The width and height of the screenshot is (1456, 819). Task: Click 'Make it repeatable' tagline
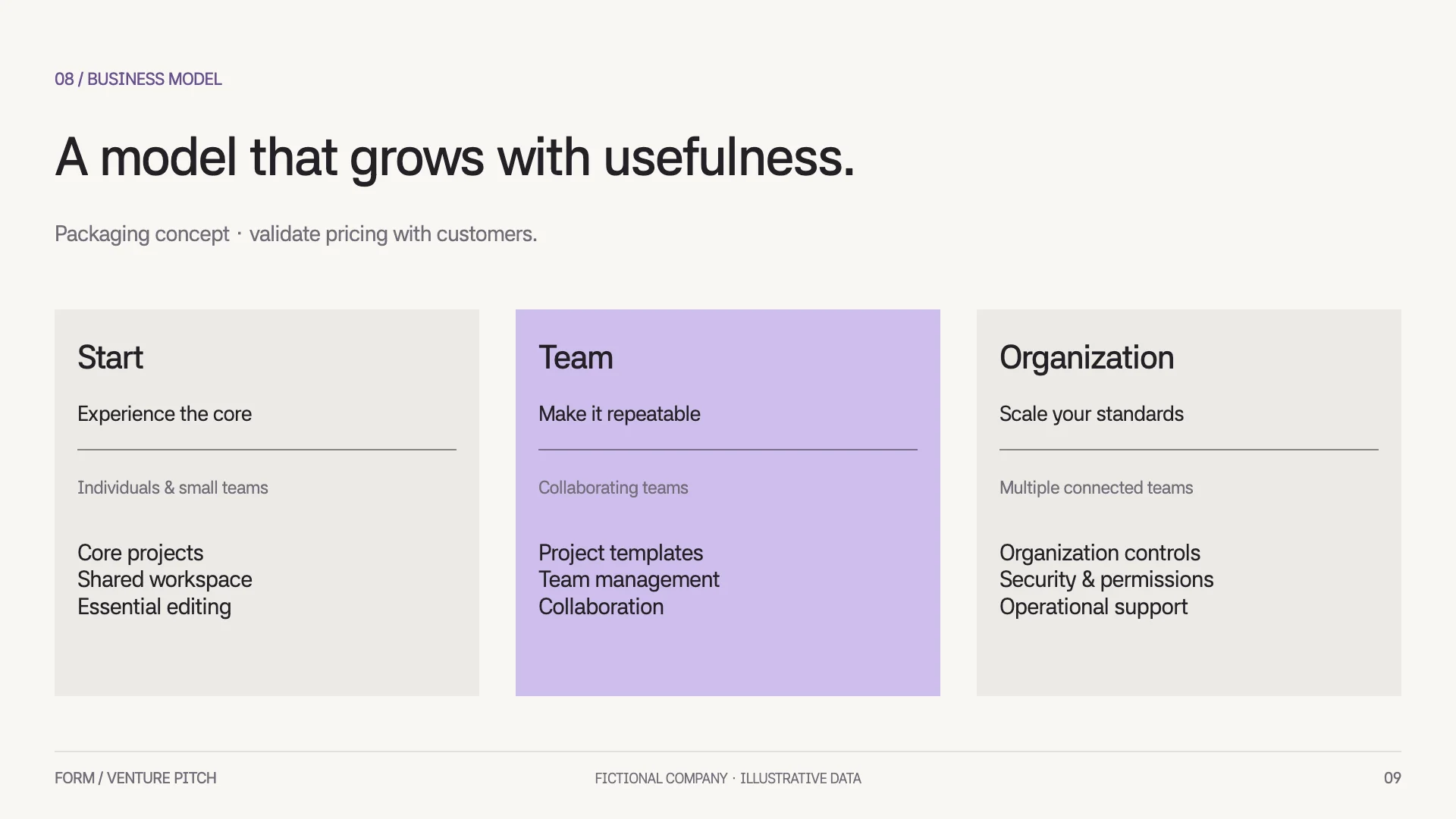pos(620,414)
